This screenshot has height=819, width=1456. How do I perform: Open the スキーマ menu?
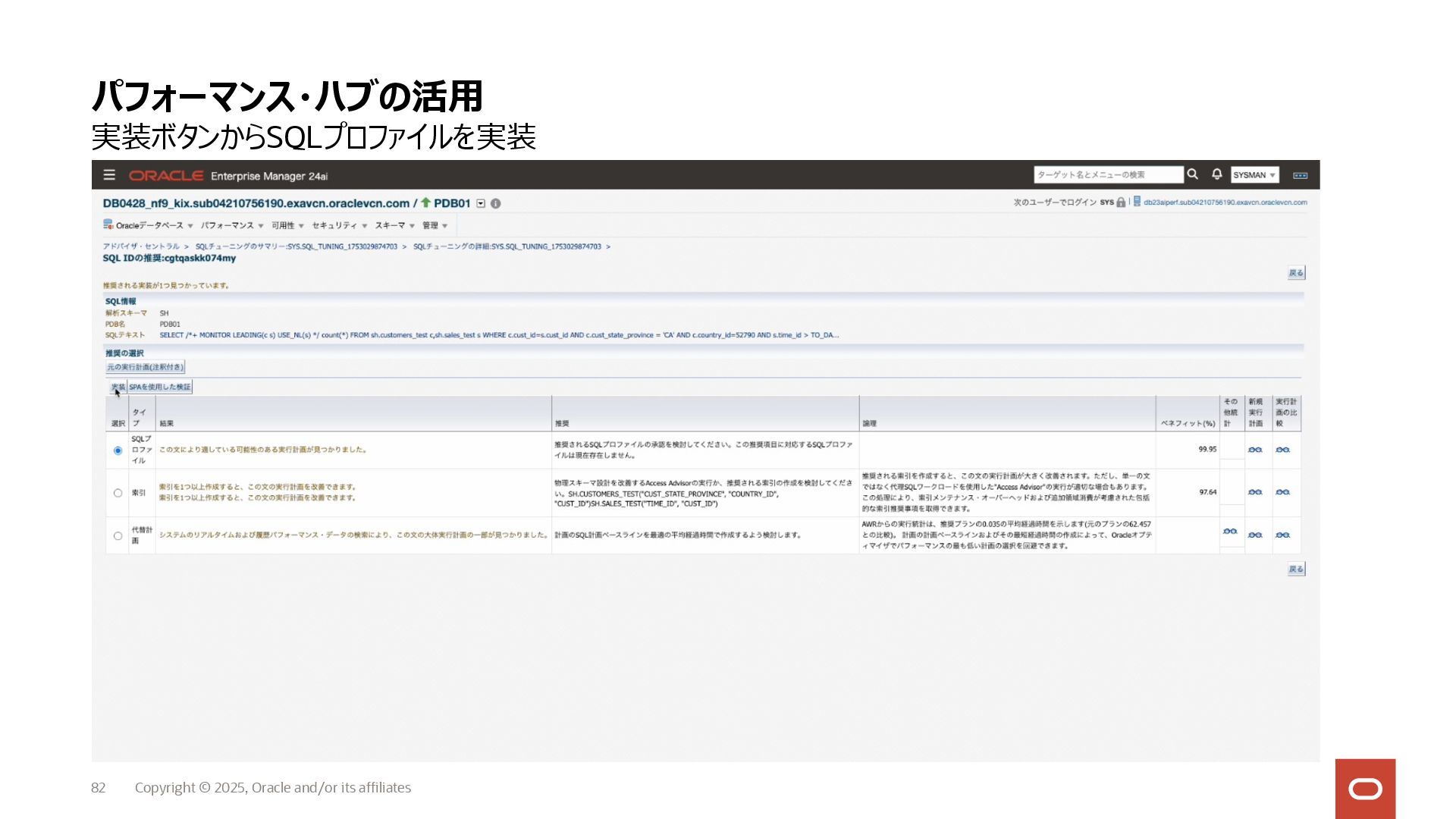(x=394, y=226)
